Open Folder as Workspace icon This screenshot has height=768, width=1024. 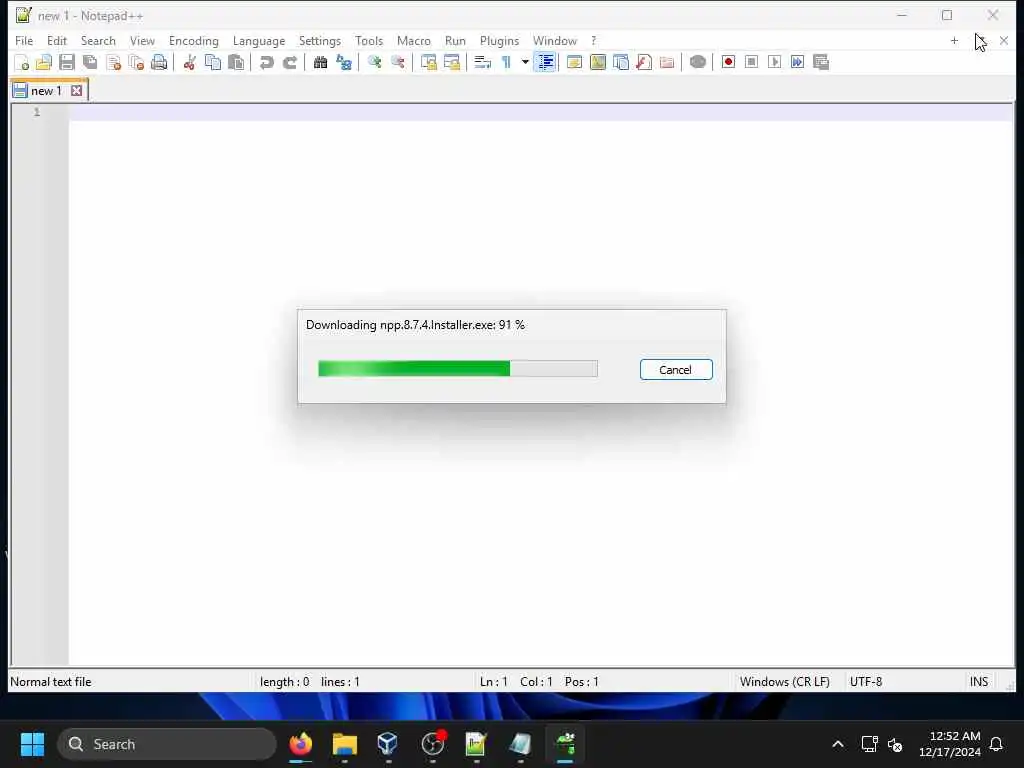click(667, 62)
